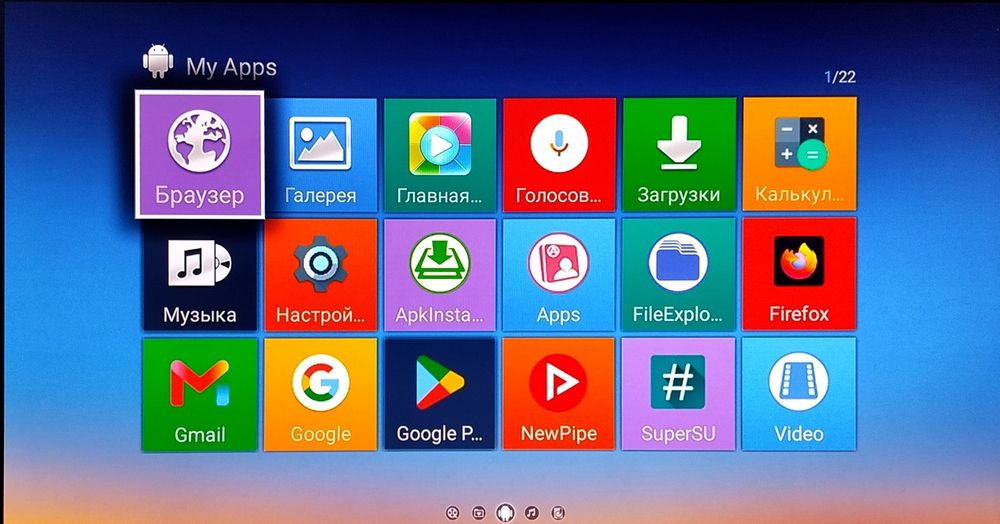Switch to the film reel section tab
Image resolution: width=1000 pixels, height=524 pixels.
coord(452,513)
